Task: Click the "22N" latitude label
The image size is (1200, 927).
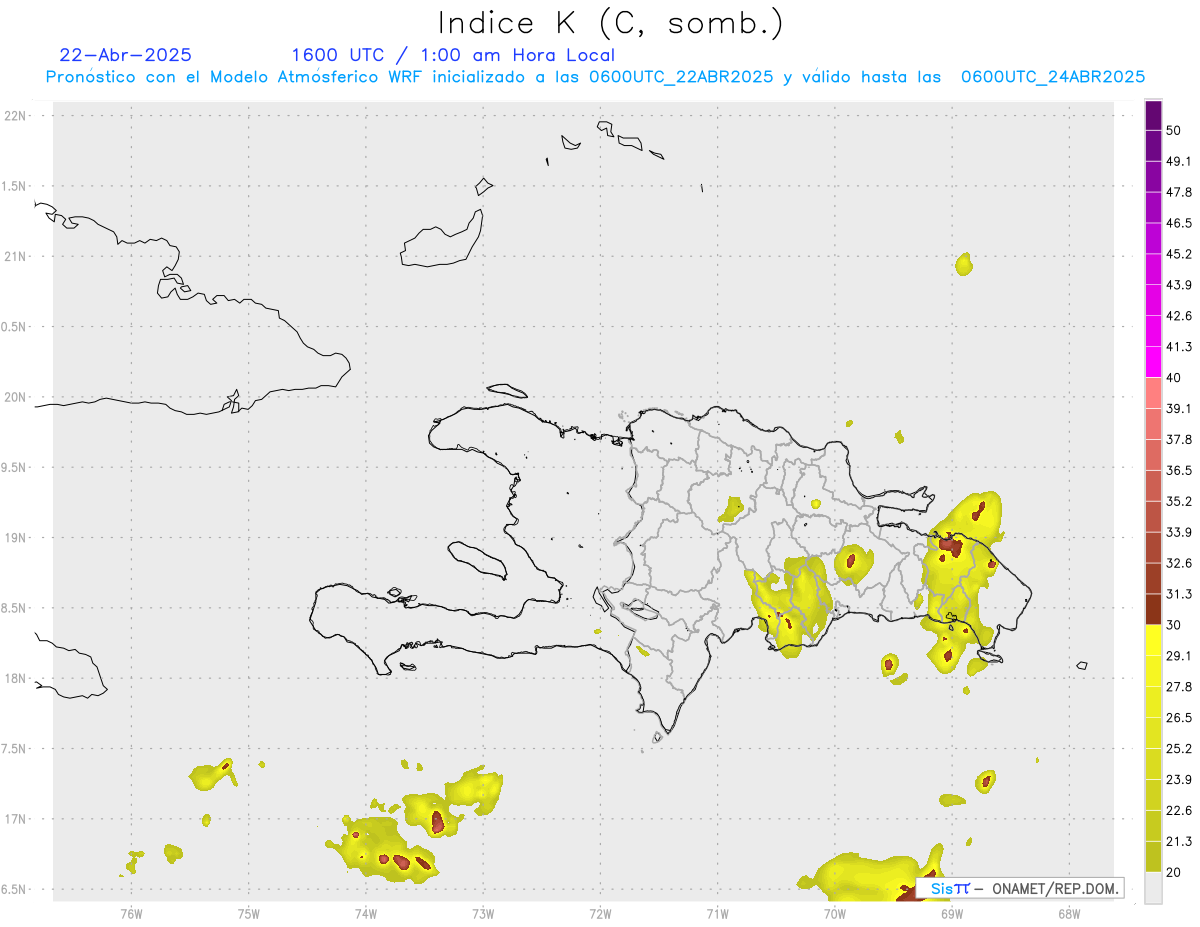Action: tap(17, 115)
